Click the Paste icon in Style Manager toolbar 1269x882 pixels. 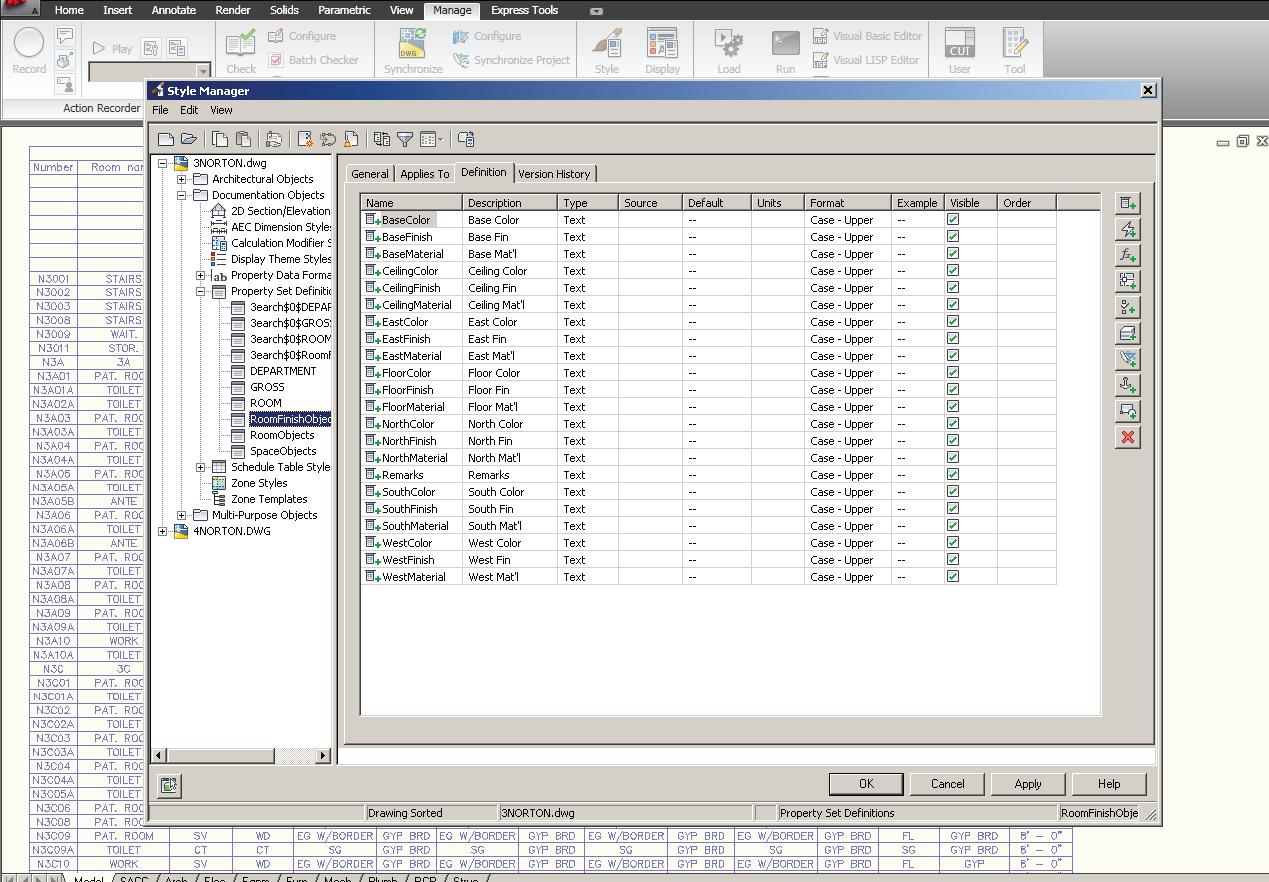(x=243, y=139)
